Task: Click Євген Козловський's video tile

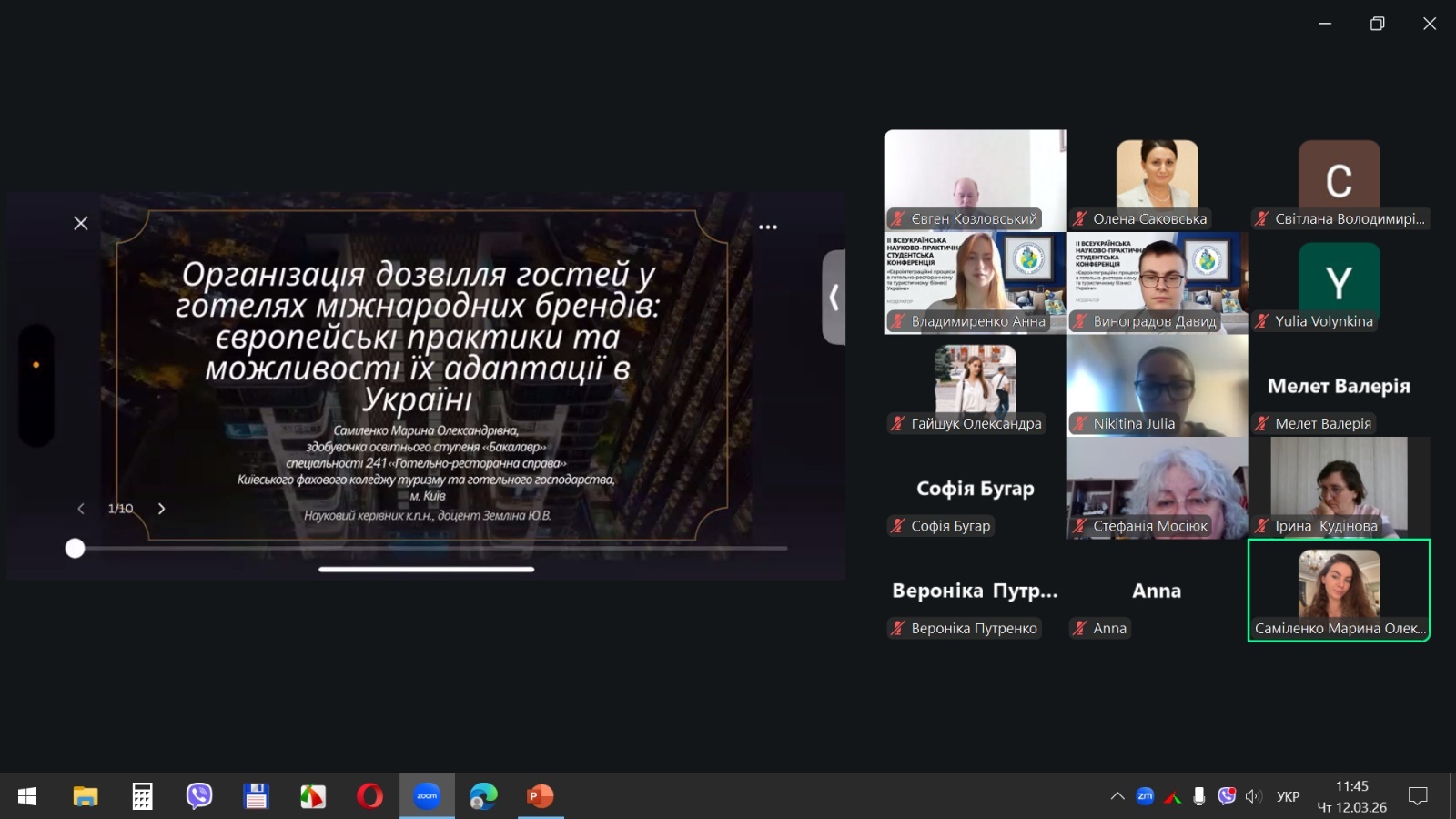Action: coord(975,180)
